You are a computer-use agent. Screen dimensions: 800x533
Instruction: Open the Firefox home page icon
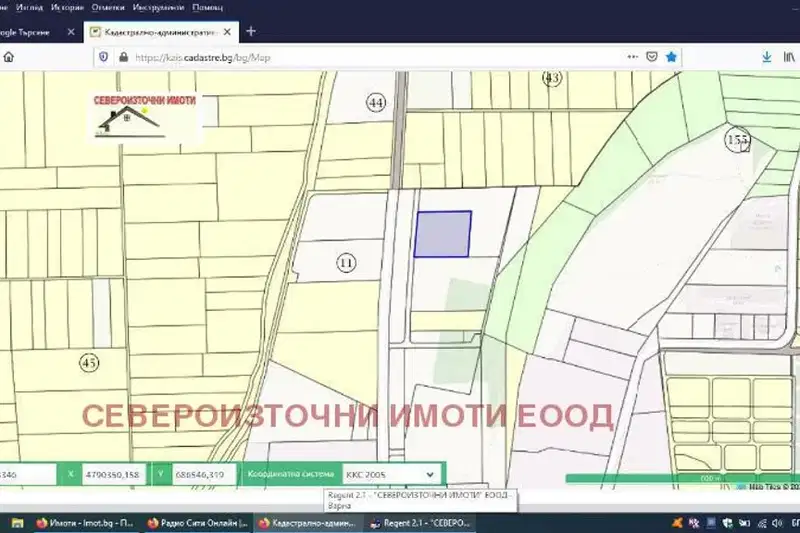(9, 57)
